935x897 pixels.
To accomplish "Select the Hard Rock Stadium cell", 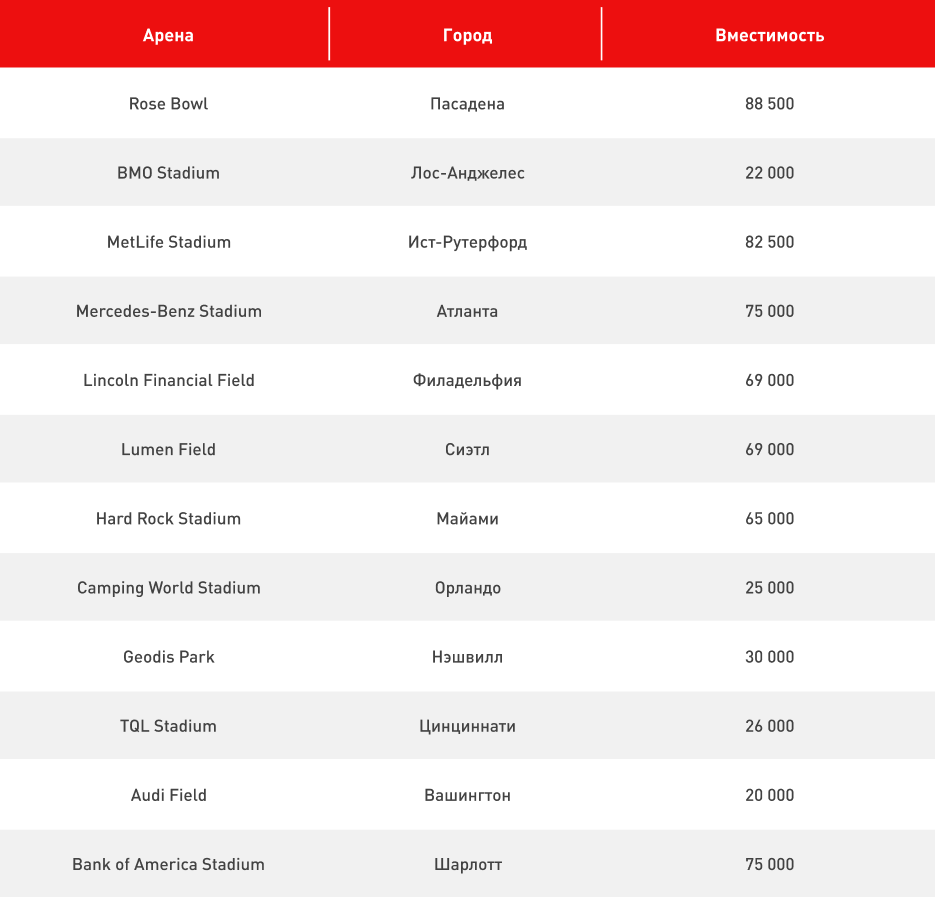I will (168, 518).
